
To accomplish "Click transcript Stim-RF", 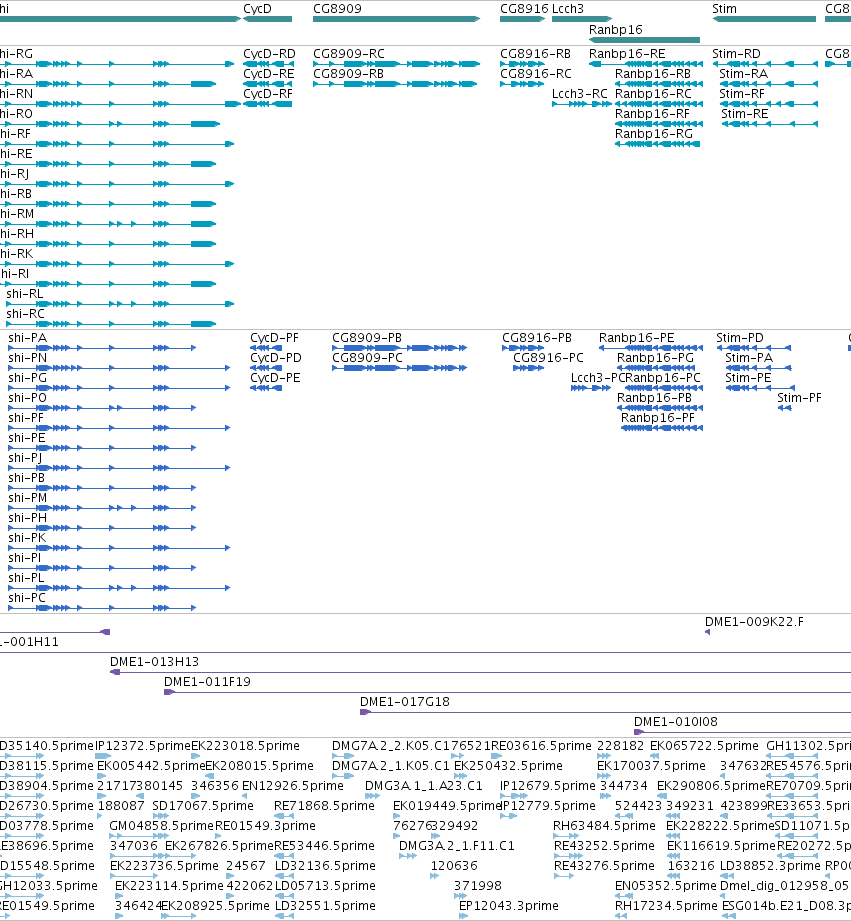I will 742,93.
